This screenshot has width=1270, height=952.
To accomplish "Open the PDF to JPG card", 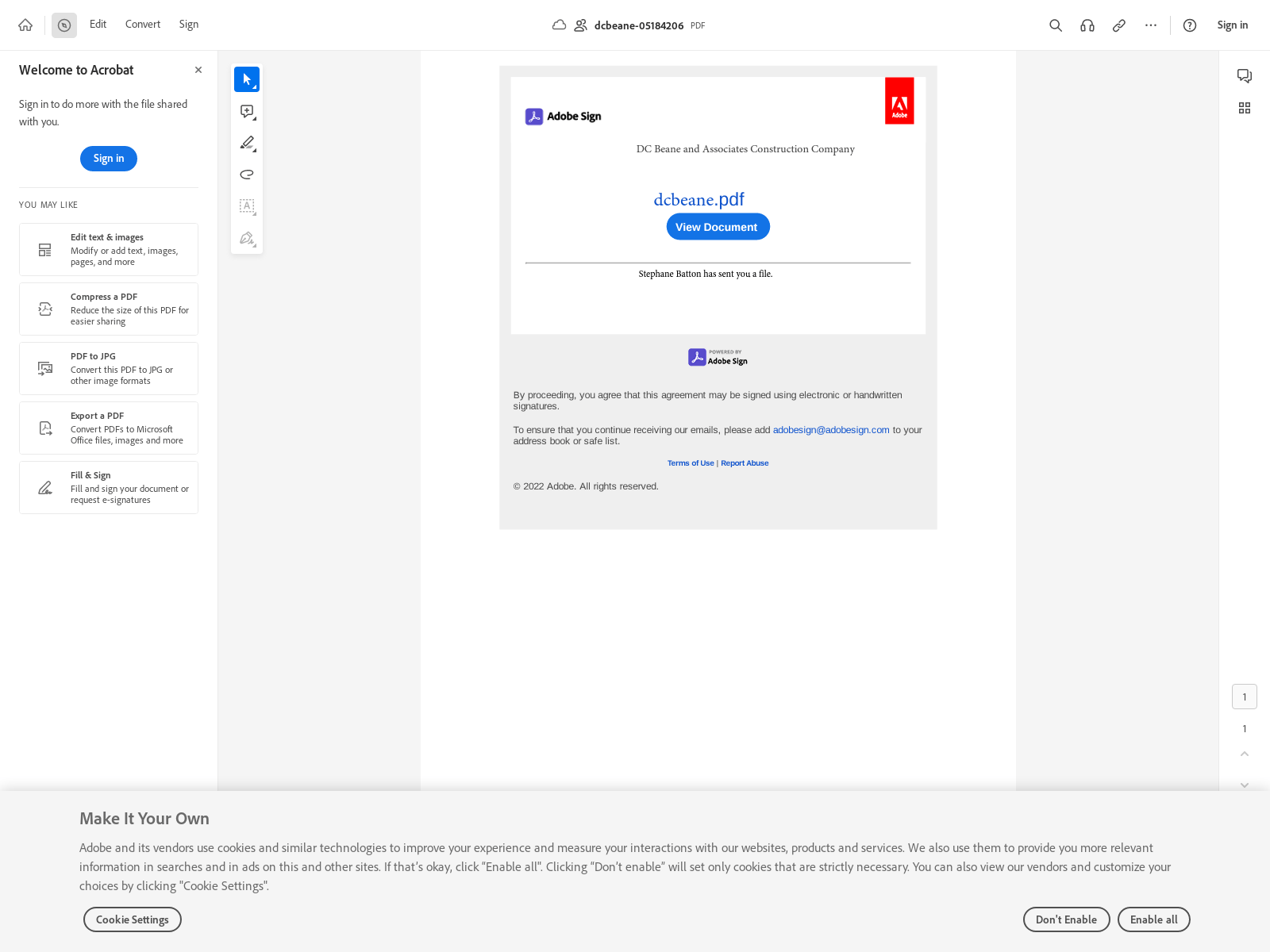I will click(x=109, y=368).
